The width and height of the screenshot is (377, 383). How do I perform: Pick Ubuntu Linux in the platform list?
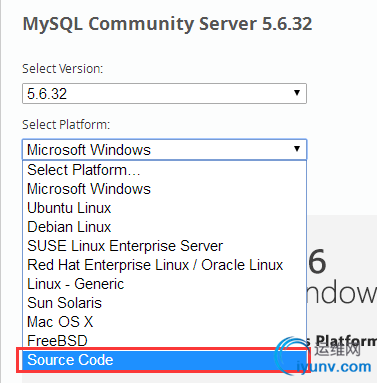[164, 208]
